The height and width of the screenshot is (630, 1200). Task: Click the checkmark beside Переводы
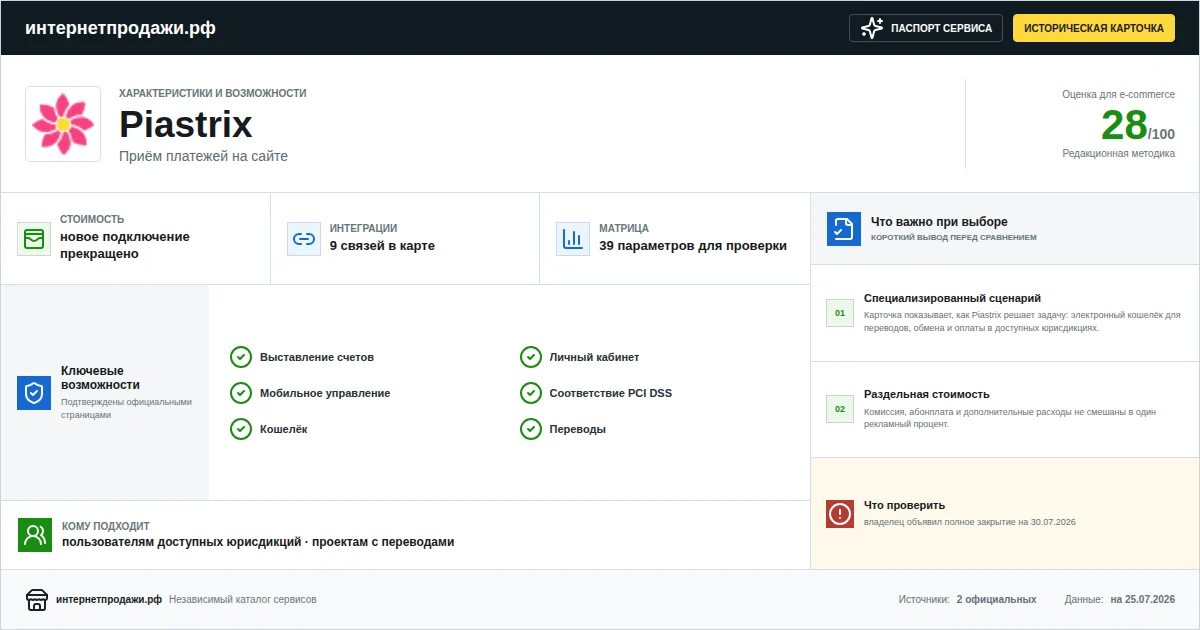(531, 429)
